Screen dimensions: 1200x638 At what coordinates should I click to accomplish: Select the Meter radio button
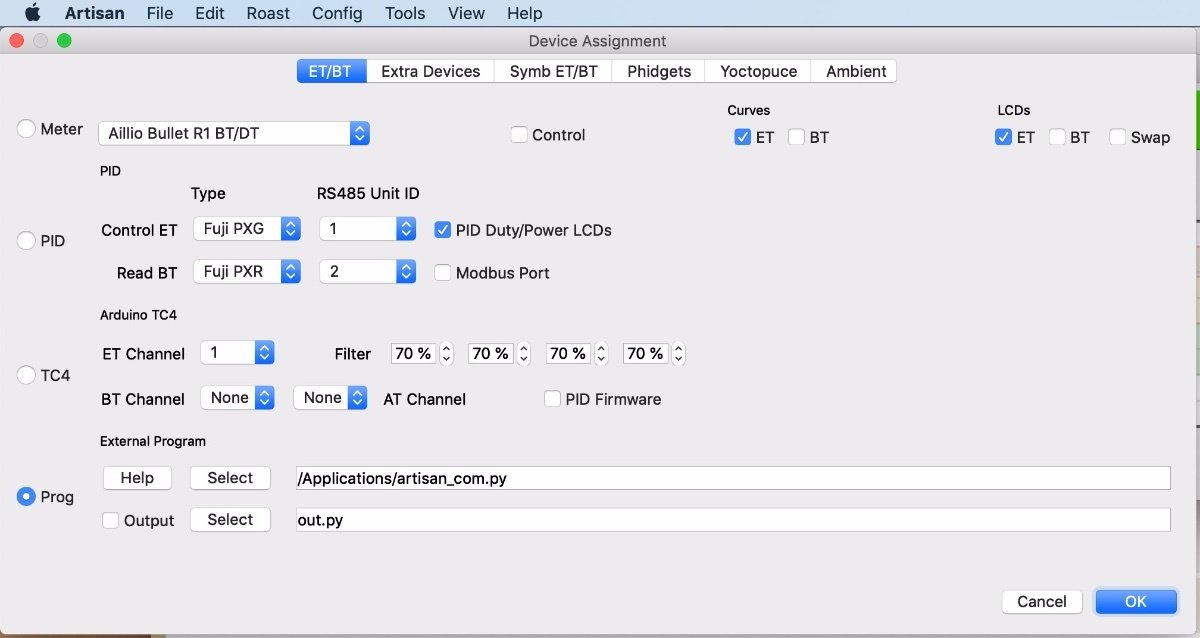[x=26, y=129]
